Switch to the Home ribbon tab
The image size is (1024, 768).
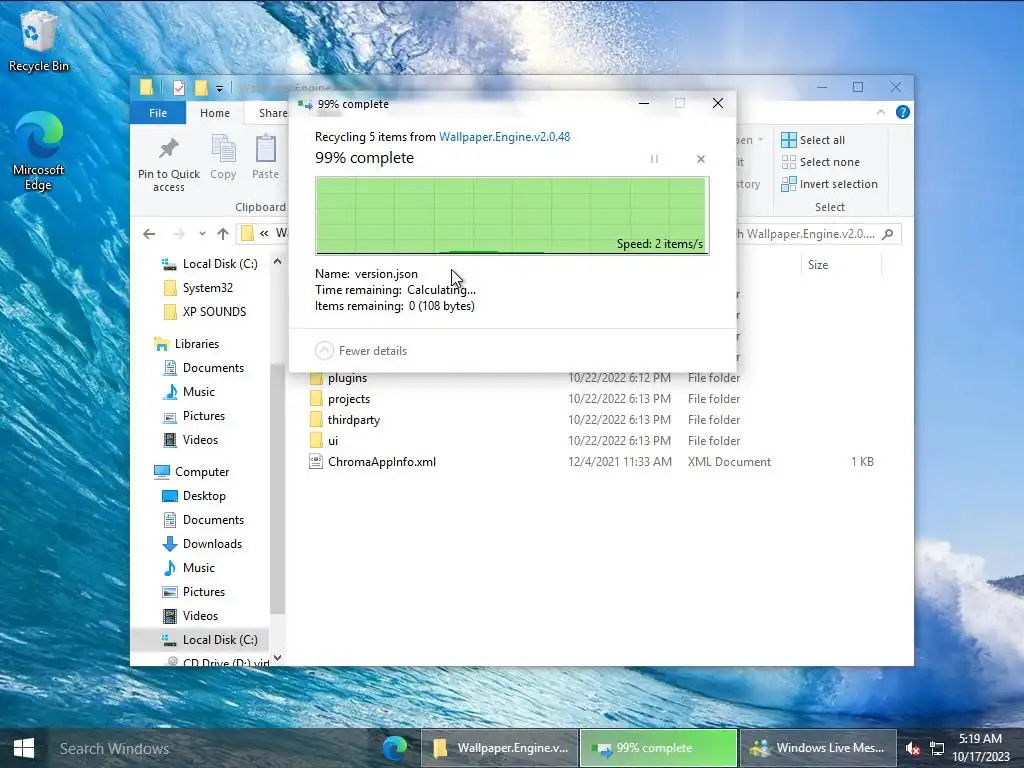click(x=215, y=113)
